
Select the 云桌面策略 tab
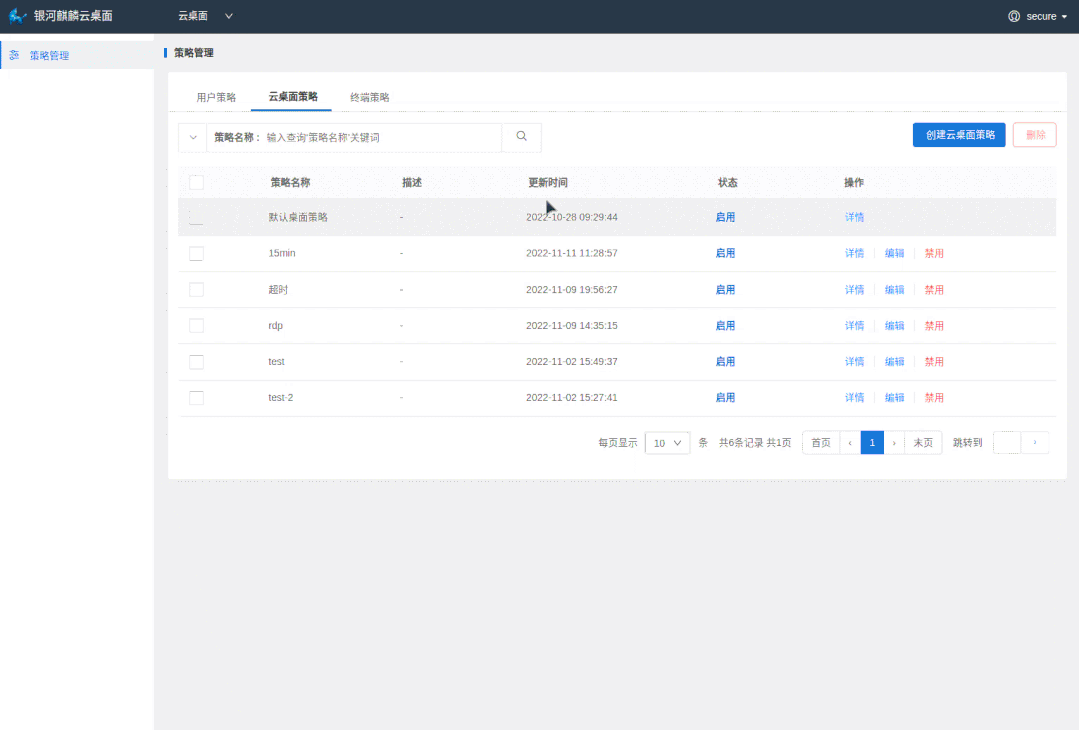(292, 96)
